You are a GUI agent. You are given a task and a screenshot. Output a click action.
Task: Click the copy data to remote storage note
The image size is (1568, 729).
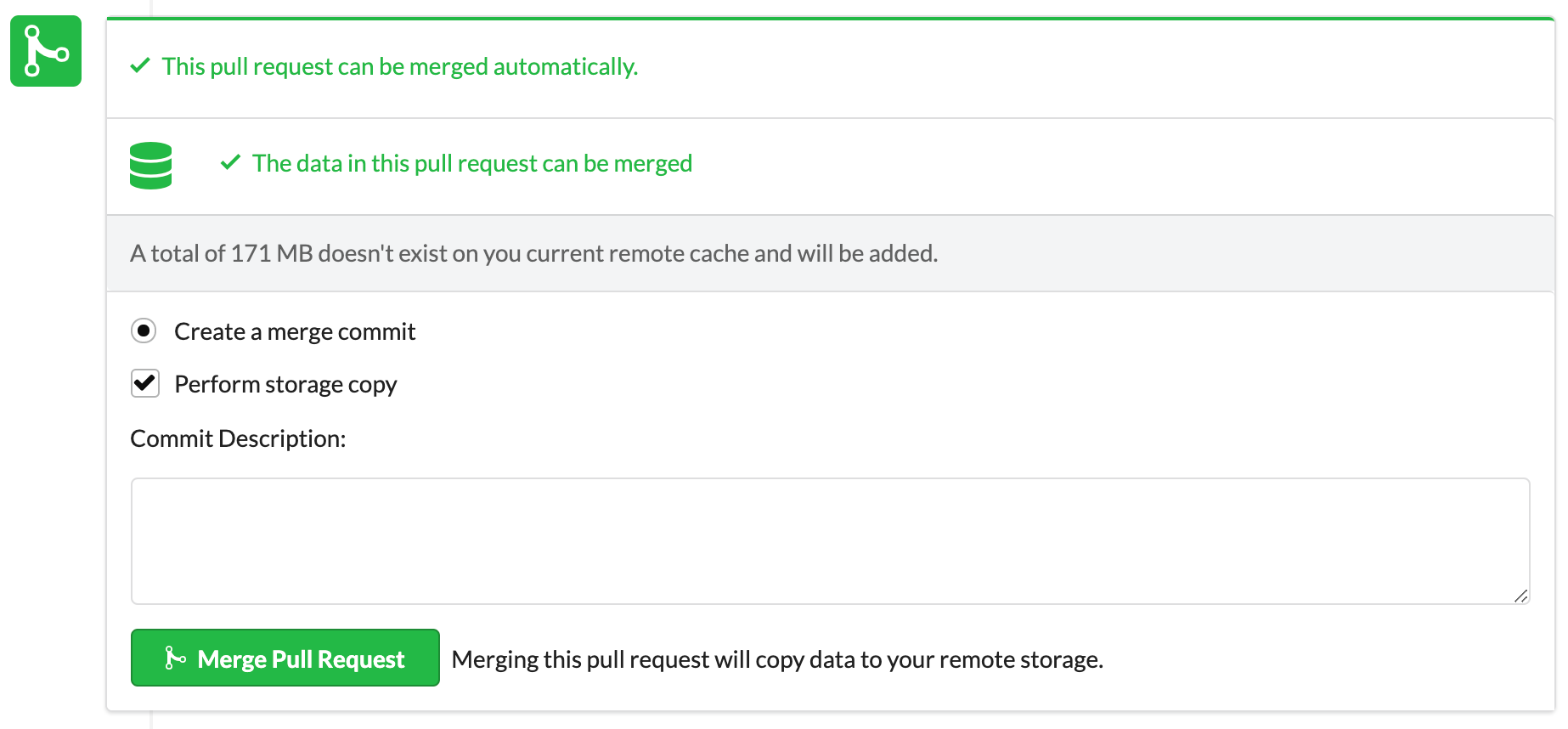777,659
